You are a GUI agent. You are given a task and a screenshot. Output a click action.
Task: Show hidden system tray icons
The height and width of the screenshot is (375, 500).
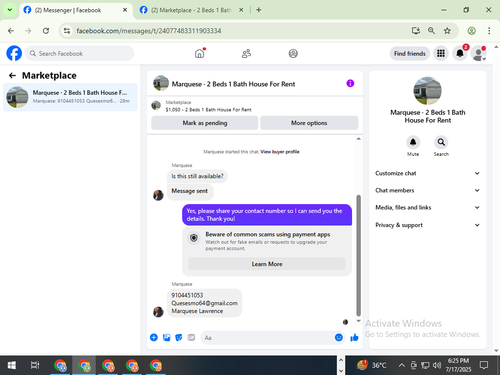tap(402, 366)
